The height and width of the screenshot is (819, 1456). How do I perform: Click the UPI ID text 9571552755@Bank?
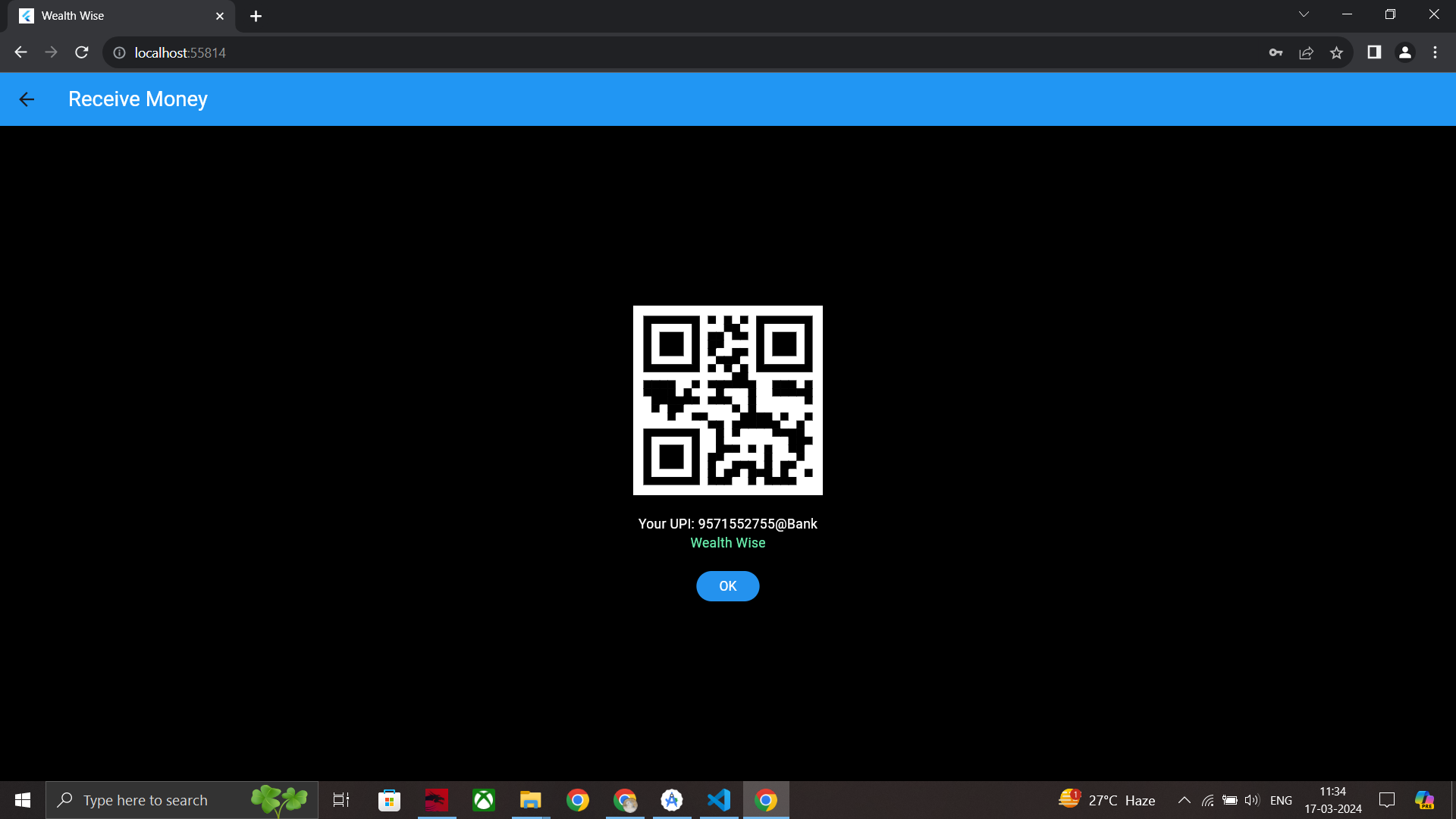(x=758, y=524)
